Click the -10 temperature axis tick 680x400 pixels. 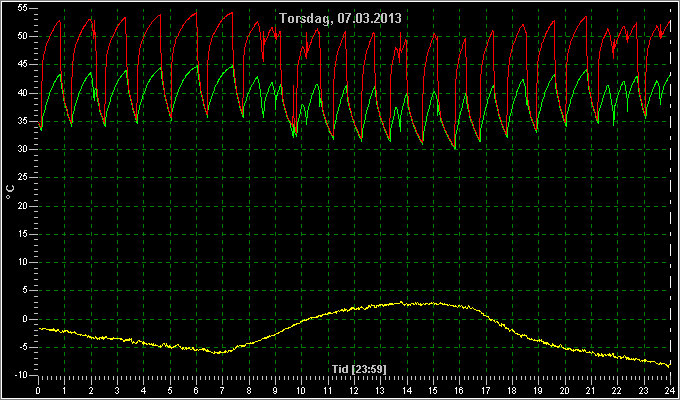pyautogui.click(x=21, y=375)
